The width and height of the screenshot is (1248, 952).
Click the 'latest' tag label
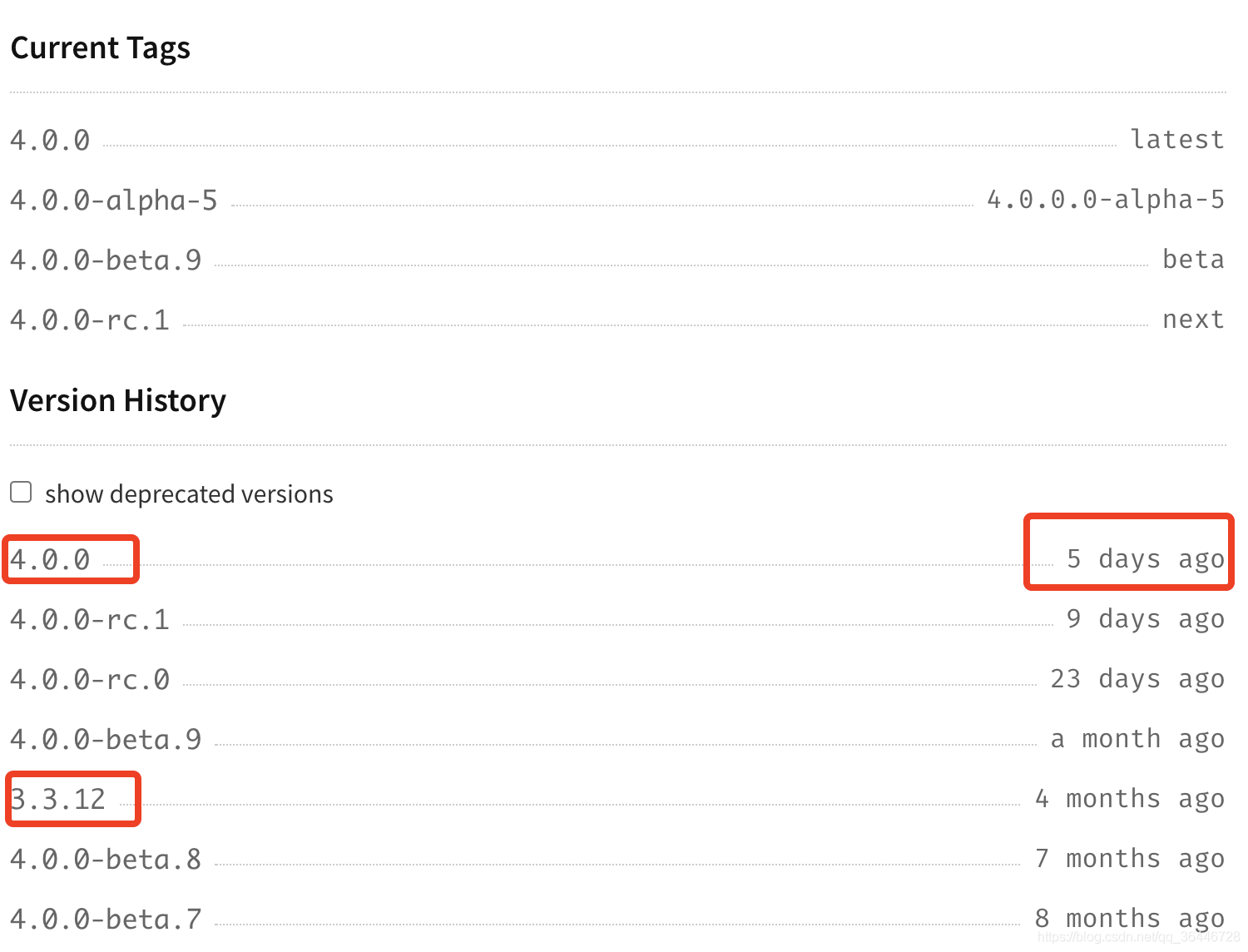[1177, 139]
